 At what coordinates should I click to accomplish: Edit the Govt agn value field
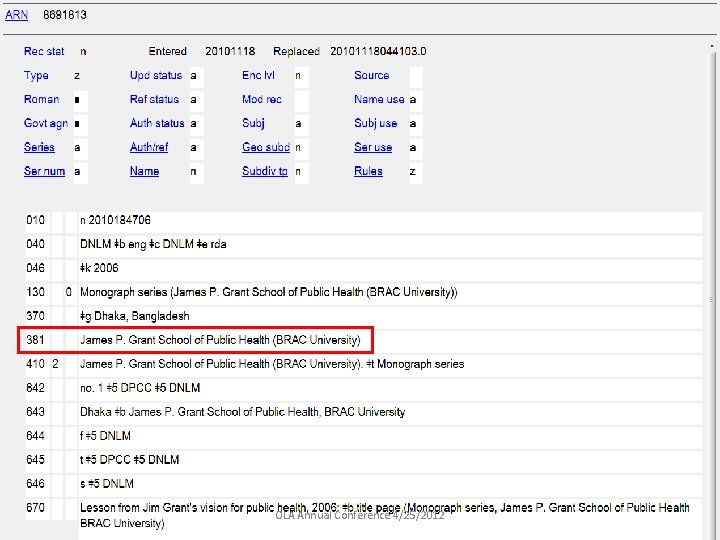coord(80,124)
